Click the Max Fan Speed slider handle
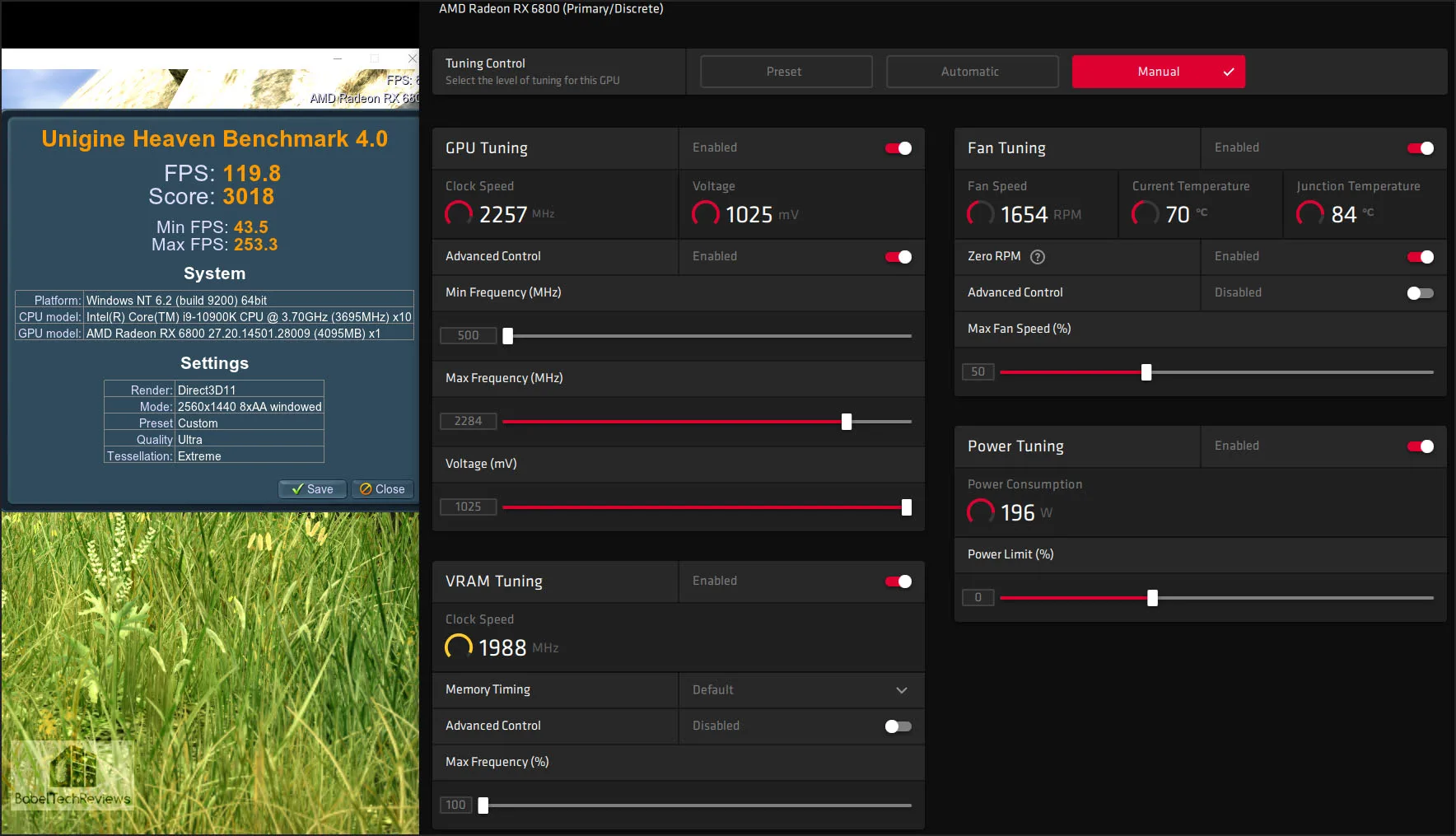 (x=1146, y=372)
